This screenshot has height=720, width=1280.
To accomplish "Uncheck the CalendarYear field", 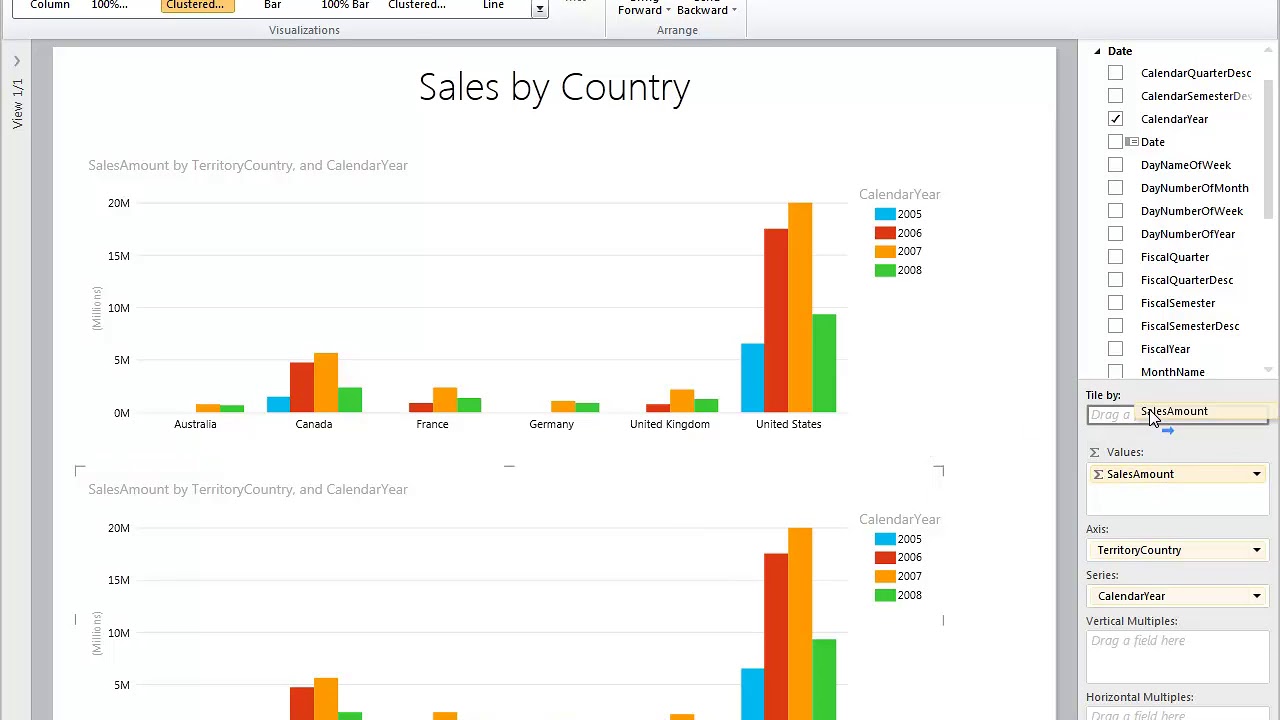I will (x=1115, y=119).
